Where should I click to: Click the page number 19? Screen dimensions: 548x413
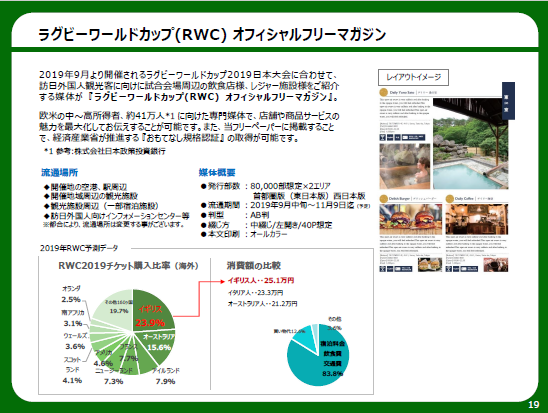tap(534, 405)
